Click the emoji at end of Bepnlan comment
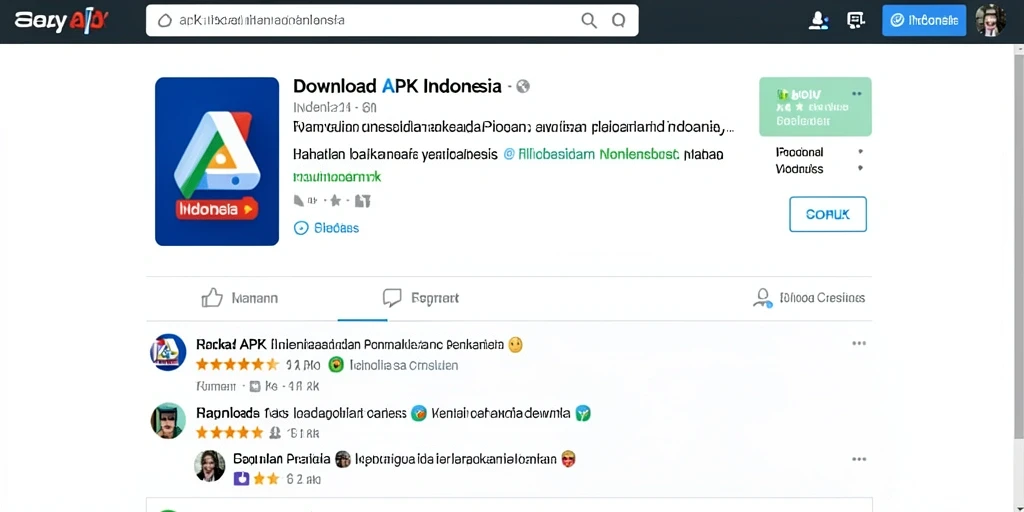1024x512 pixels. (x=568, y=459)
